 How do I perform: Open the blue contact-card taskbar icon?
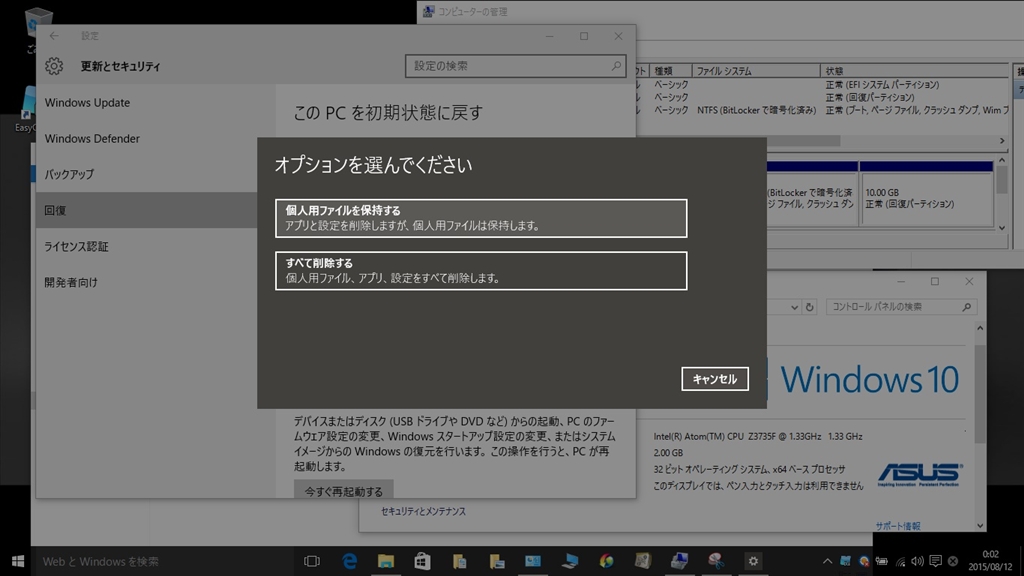pos(533,561)
